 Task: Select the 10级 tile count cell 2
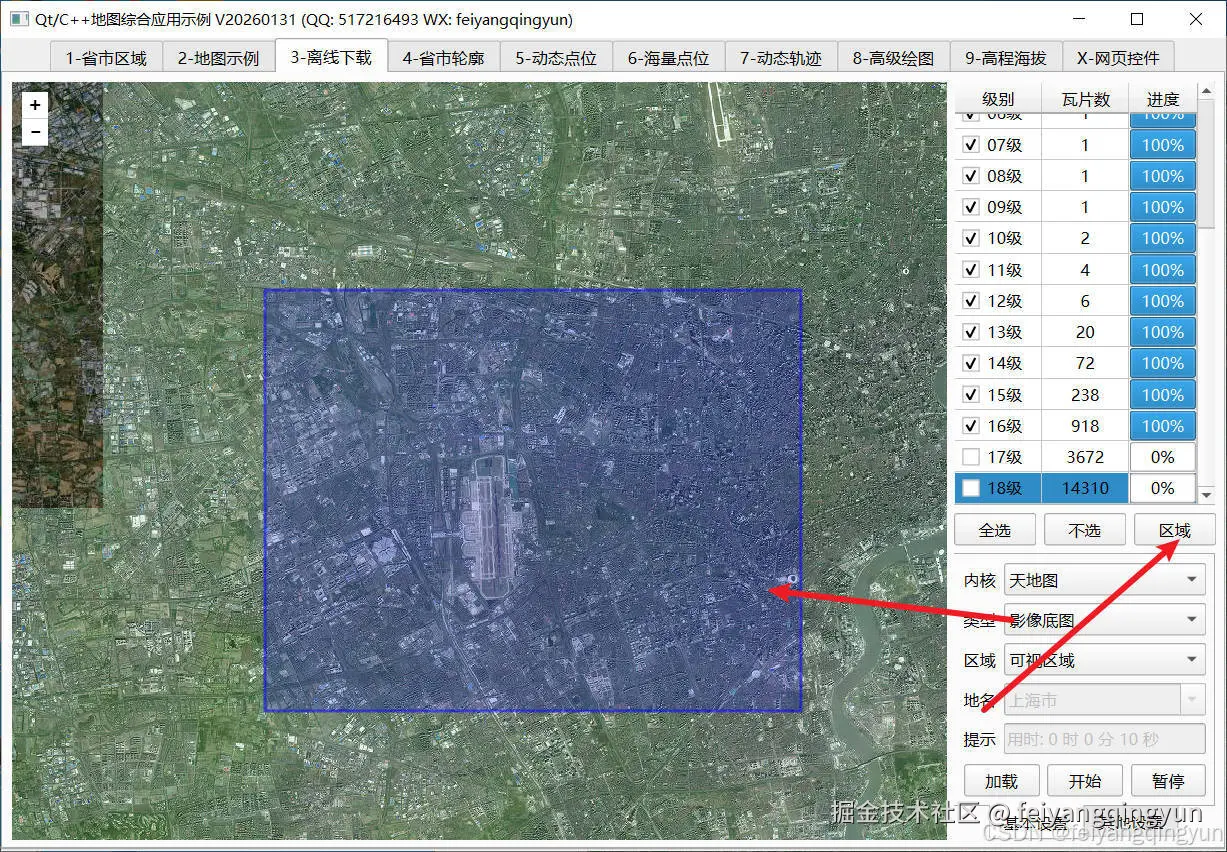(1085, 238)
